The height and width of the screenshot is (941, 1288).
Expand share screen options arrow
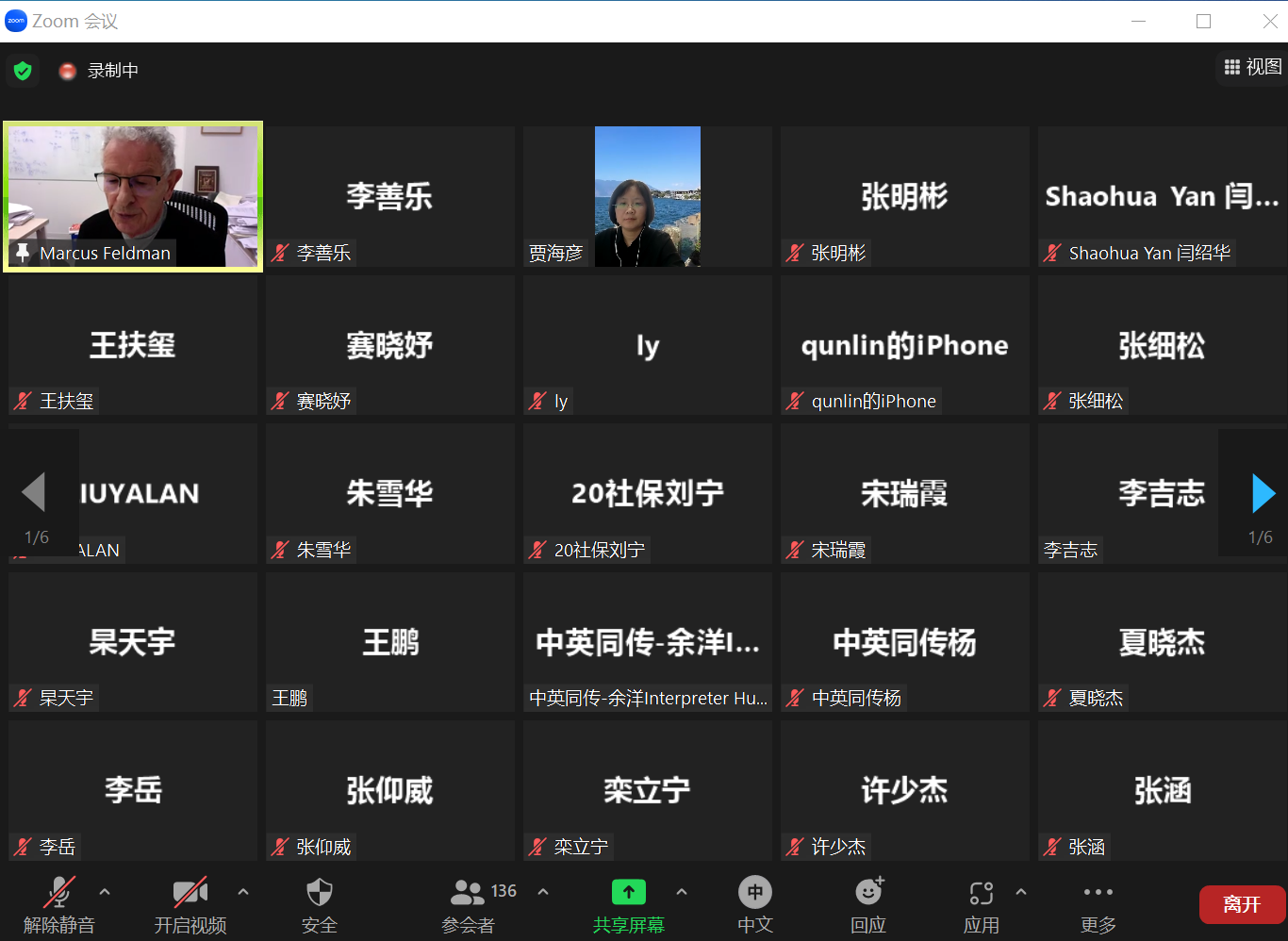(682, 891)
